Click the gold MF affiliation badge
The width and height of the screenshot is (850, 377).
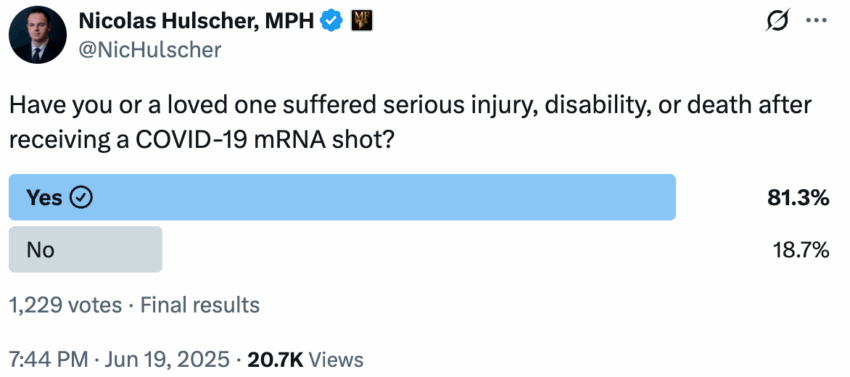(362, 21)
